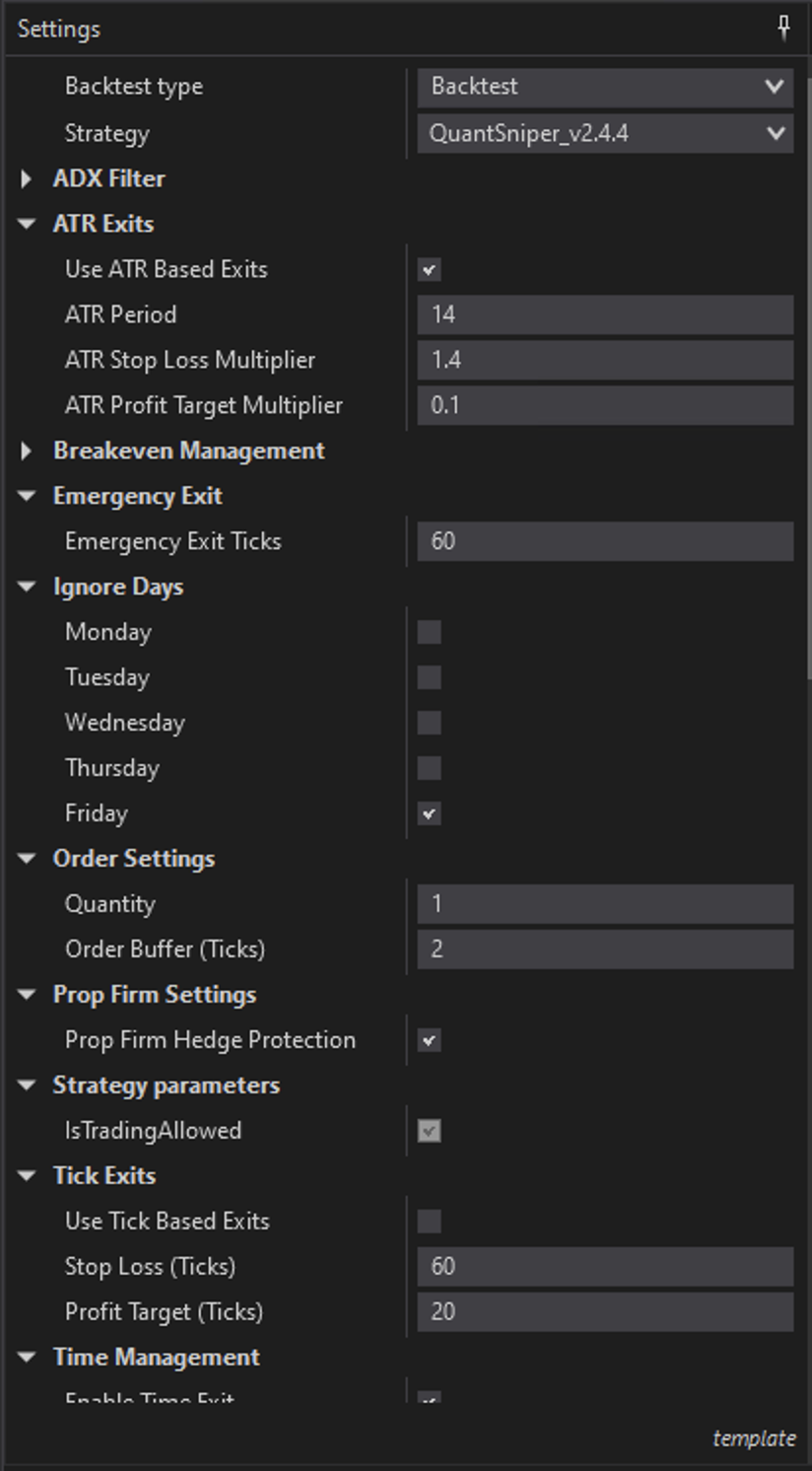Expand the Breakeven Management section
This screenshot has width=812, height=1471.
(x=27, y=452)
